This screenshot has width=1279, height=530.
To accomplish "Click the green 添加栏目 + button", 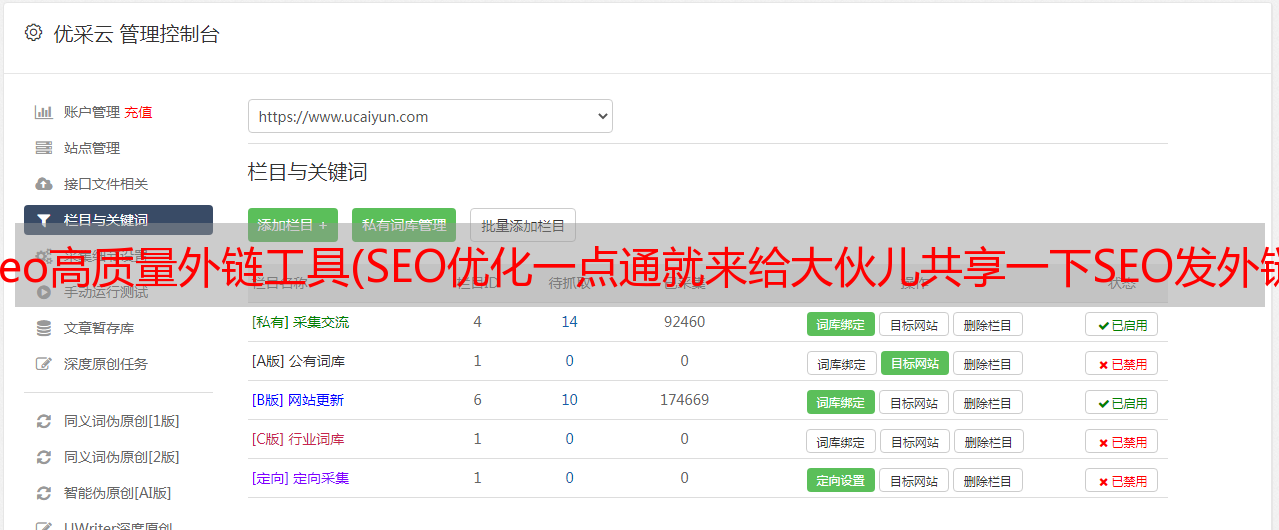I will (292, 225).
